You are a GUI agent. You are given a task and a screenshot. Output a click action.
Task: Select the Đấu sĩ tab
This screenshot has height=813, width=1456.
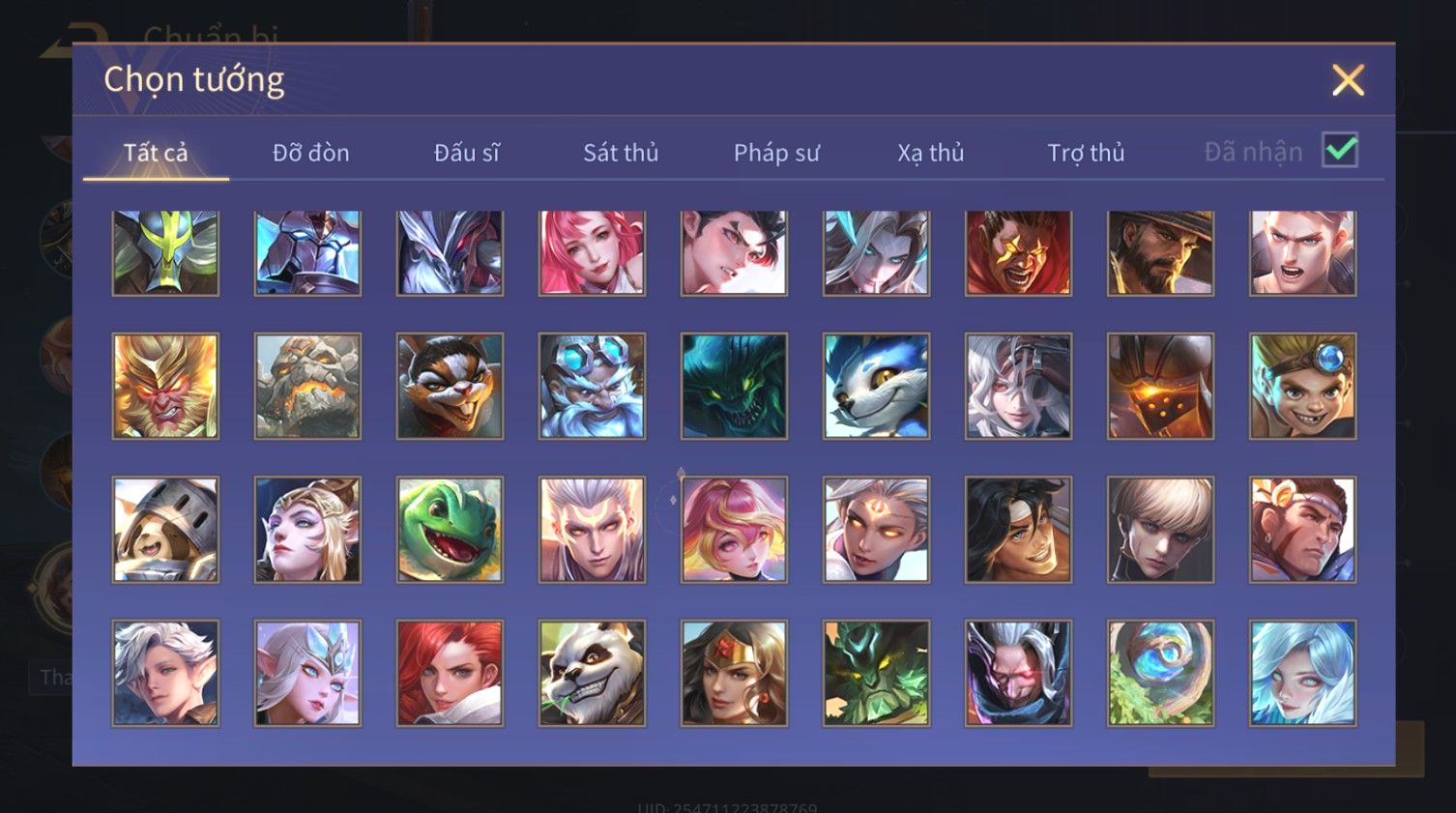point(466,153)
